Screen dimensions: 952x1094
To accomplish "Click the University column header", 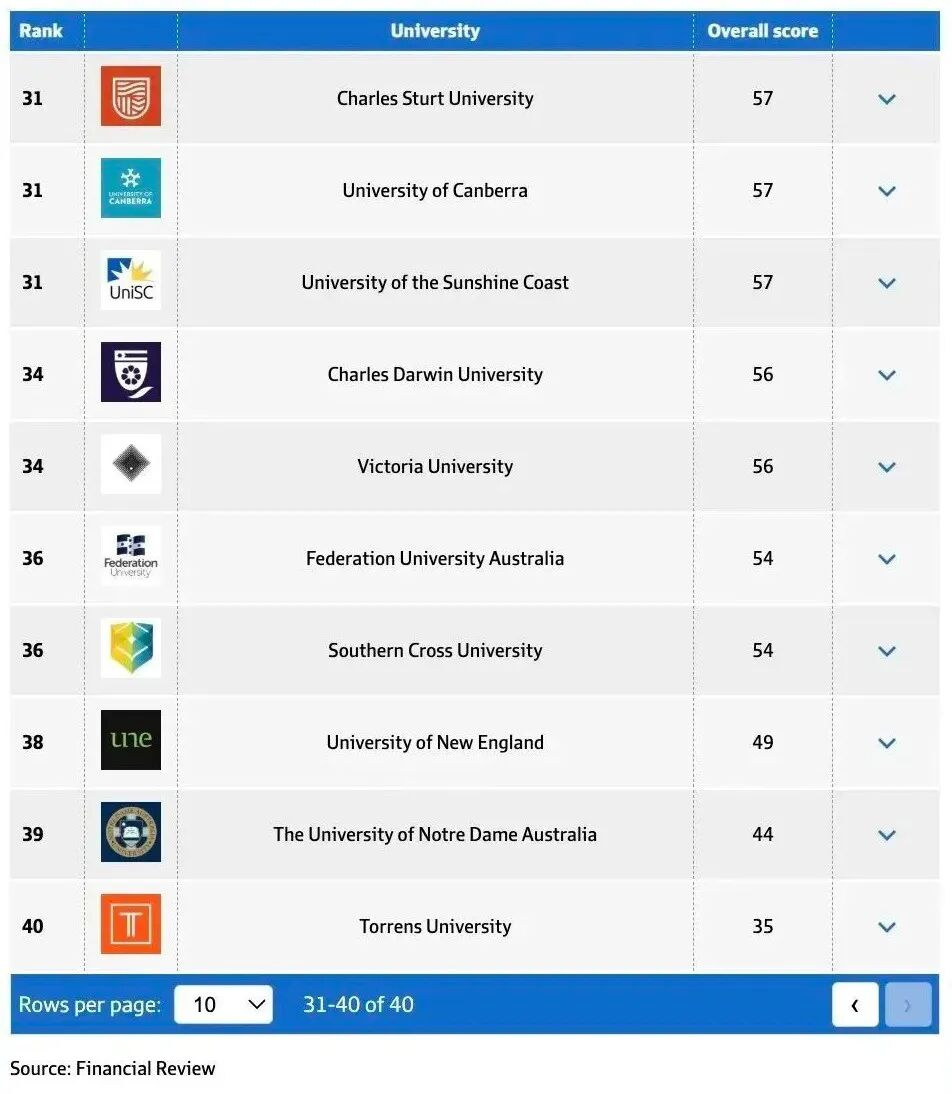I will [x=435, y=31].
